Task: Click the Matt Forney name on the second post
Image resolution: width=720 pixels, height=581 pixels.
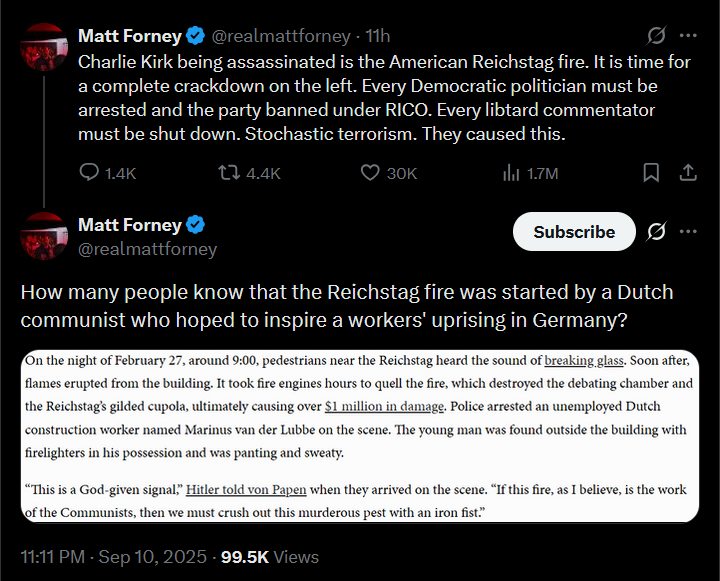Action: pos(130,224)
